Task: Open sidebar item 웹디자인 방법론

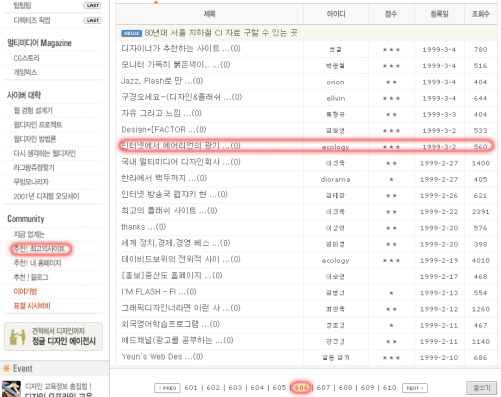Action: point(35,139)
